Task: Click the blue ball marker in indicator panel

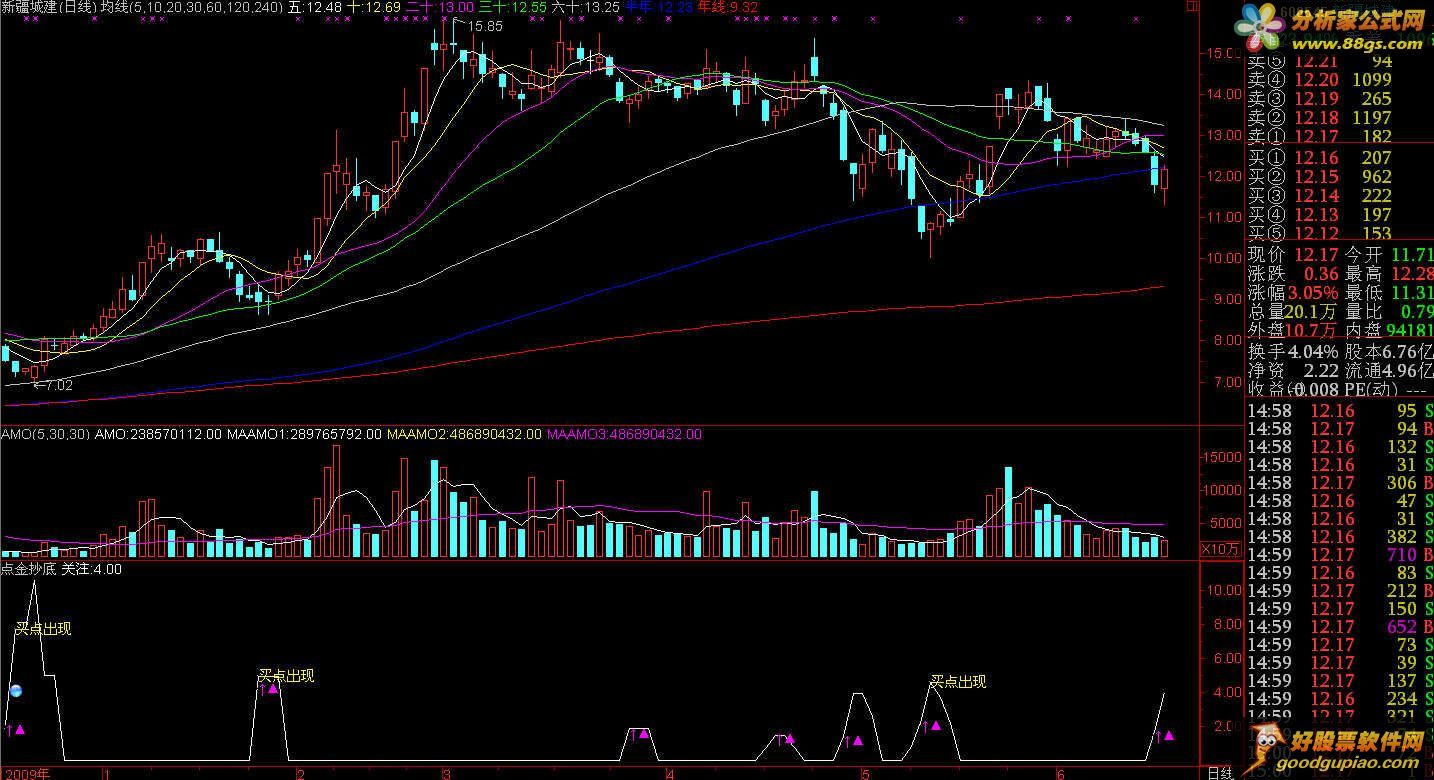Action: tap(16, 690)
